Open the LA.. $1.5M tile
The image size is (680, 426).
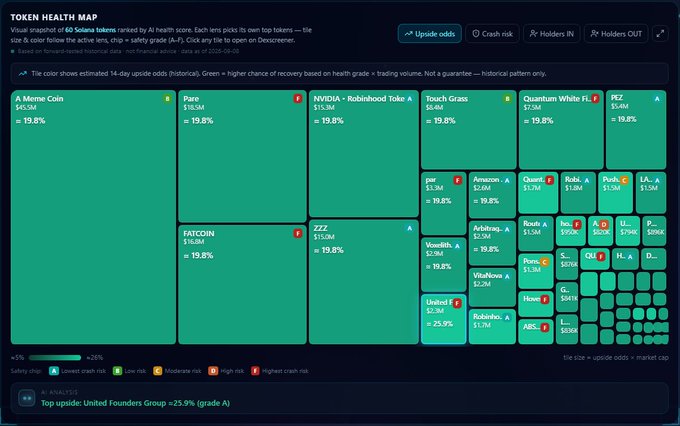click(651, 193)
